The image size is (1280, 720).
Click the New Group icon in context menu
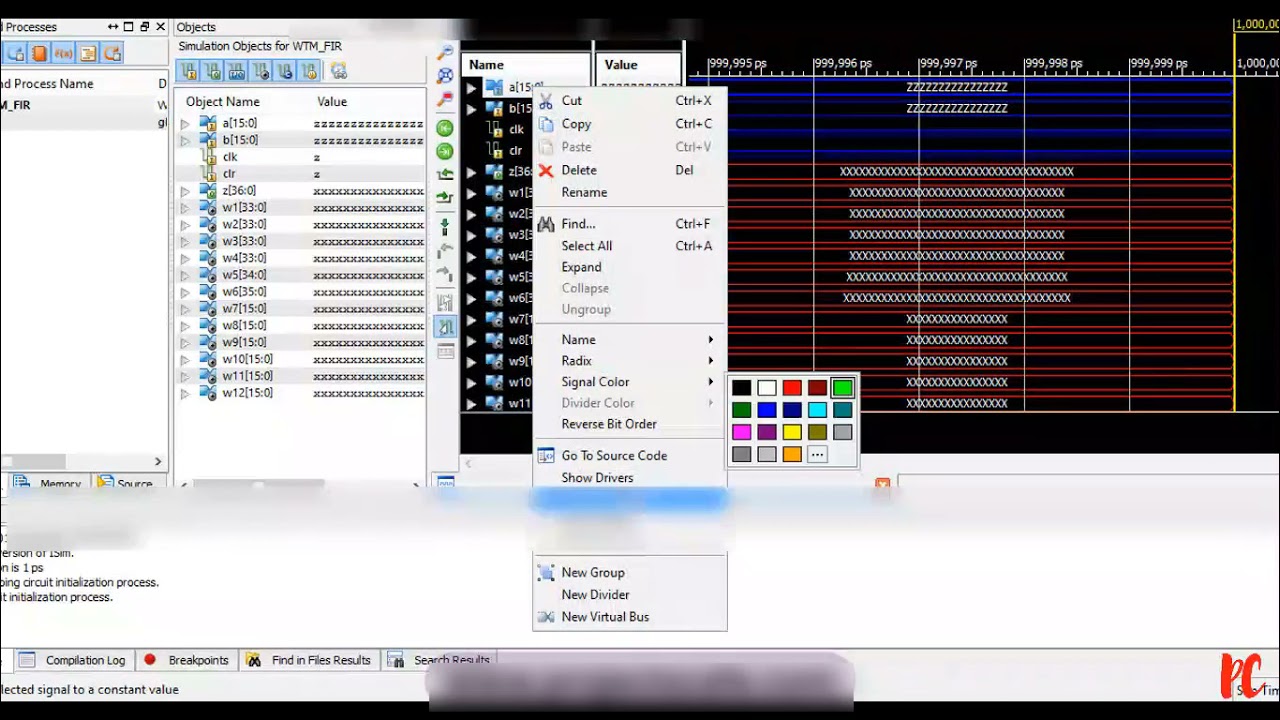coord(545,573)
